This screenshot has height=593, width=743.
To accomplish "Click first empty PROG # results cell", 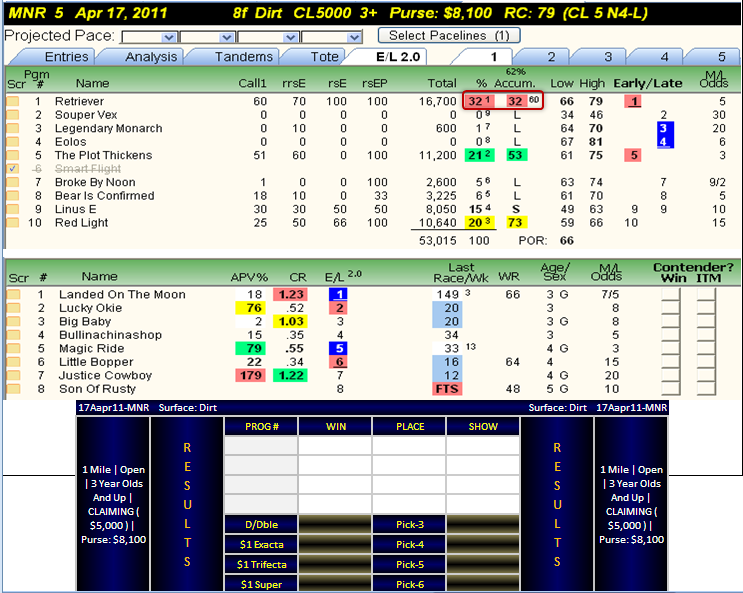I will (261, 446).
